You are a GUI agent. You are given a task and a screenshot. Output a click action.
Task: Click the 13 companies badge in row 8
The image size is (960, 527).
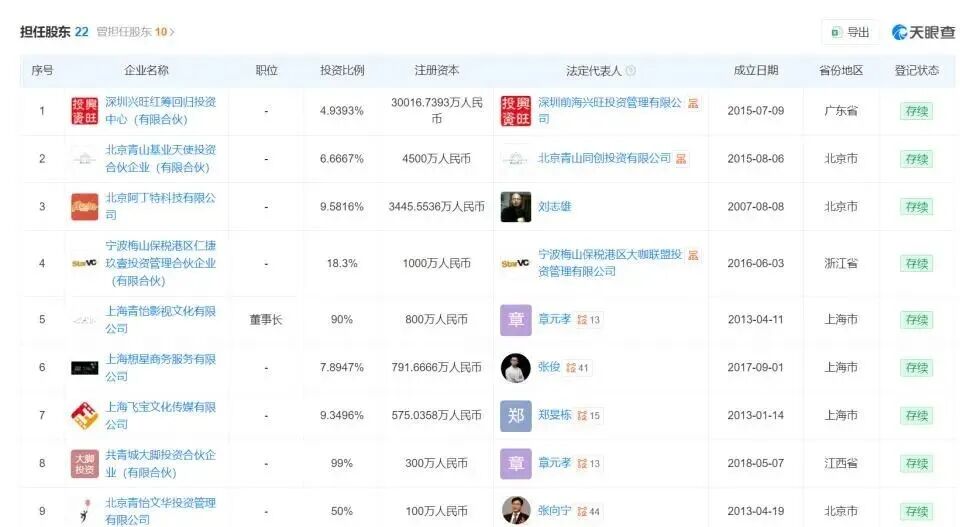(x=589, y=464)
